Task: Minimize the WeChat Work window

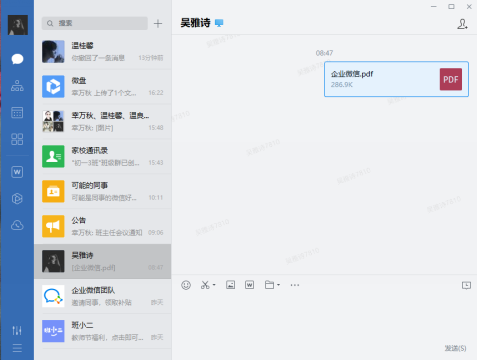Action: click(434, 7)
